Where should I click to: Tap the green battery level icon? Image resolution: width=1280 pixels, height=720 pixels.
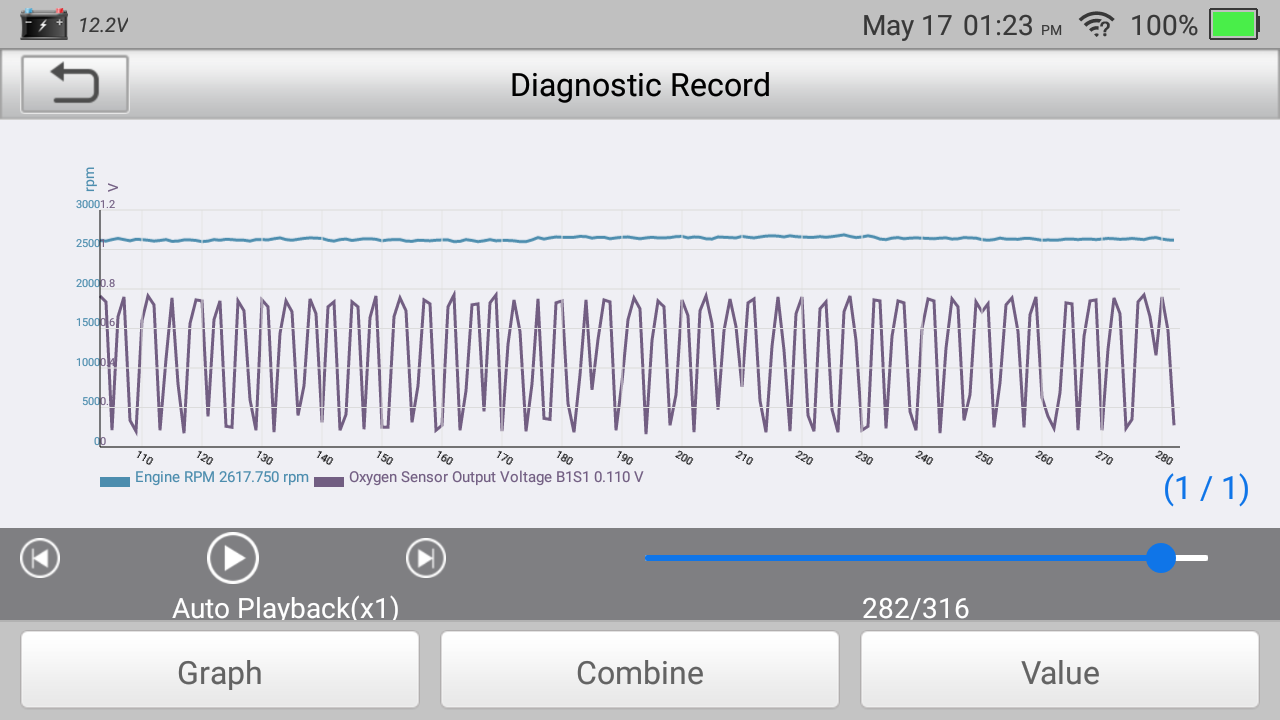1233,25
